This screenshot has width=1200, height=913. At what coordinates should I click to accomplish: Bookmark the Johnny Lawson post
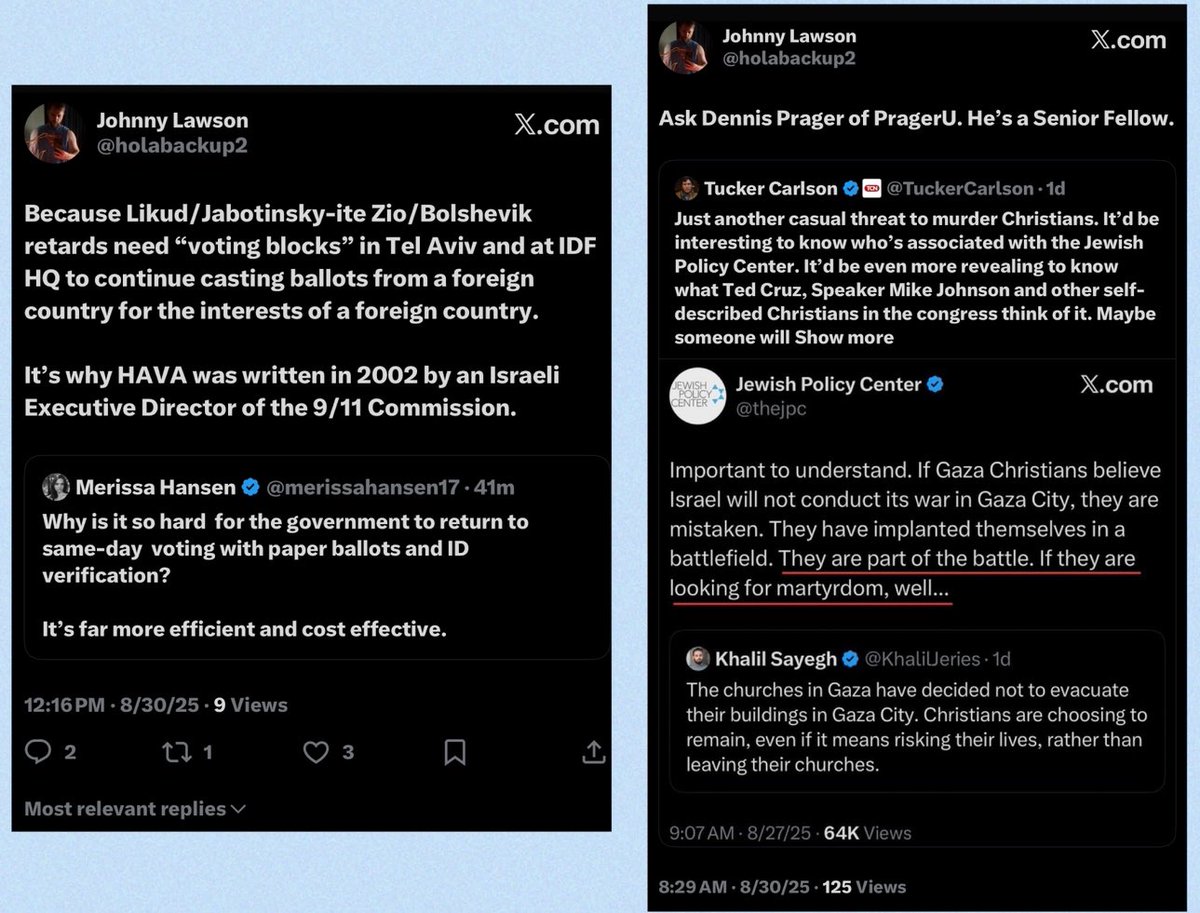click(x=453, y=752)
